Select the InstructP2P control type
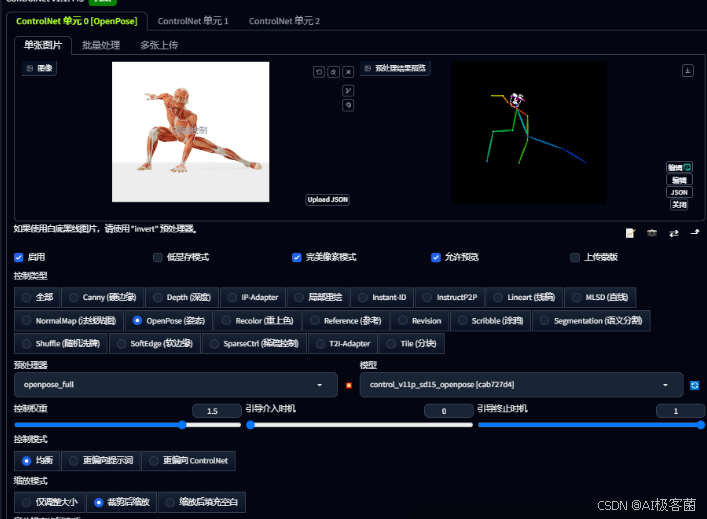Viewport: 707px width, 519px height. (x=450, y=297)
